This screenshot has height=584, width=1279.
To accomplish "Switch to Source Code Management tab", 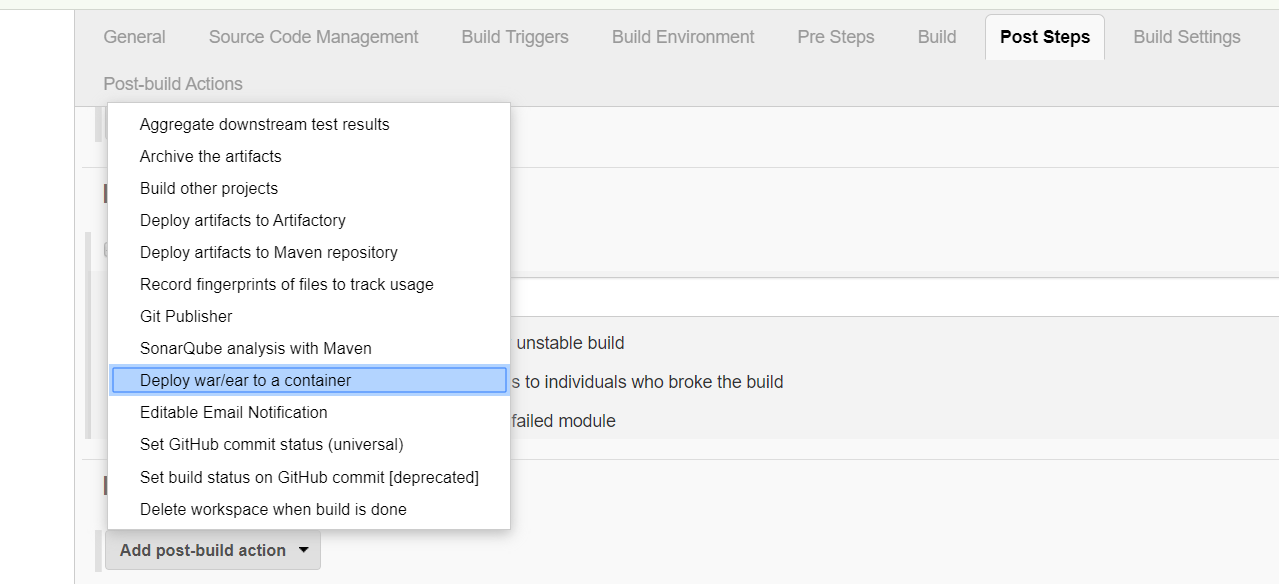I will (313, 37).
